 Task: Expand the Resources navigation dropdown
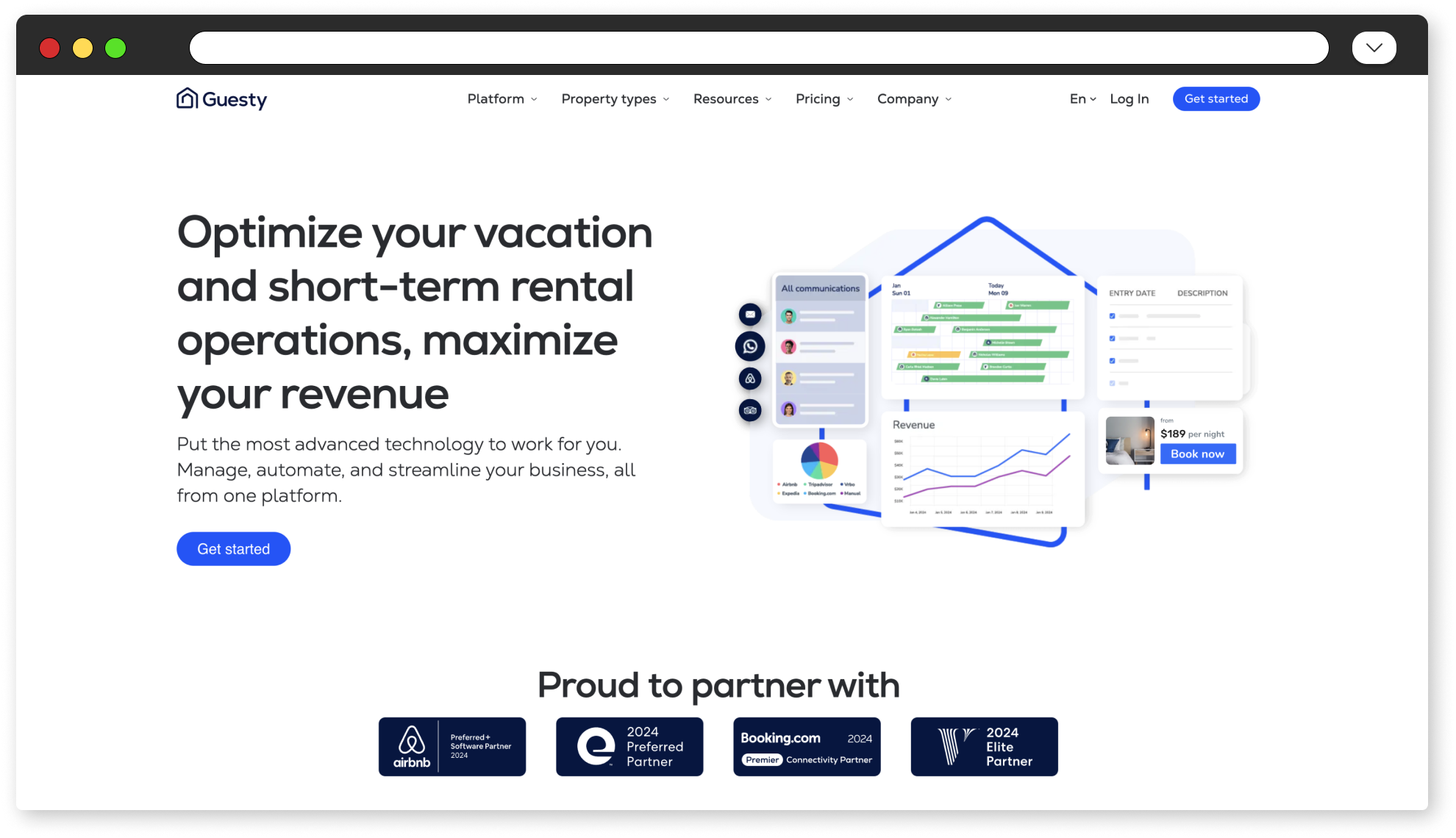[x=732, y=98]
